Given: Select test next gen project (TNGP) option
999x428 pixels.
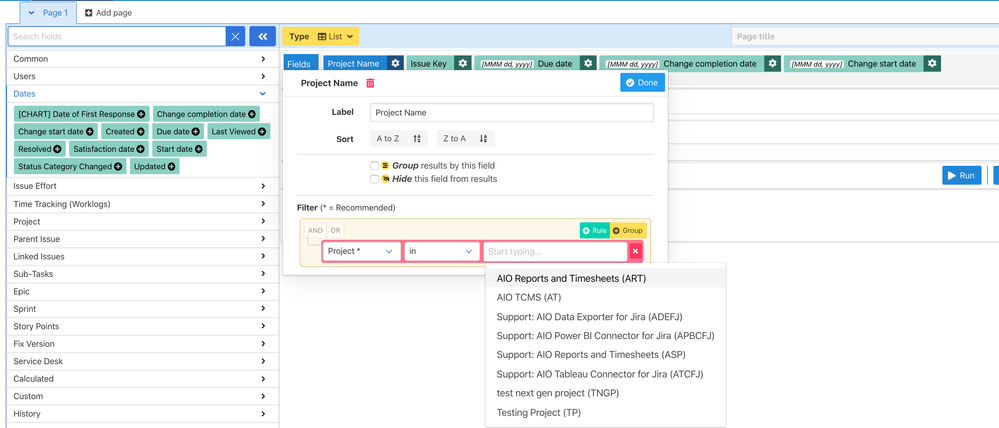Looking at the screenshot, I should pos(605,393).
